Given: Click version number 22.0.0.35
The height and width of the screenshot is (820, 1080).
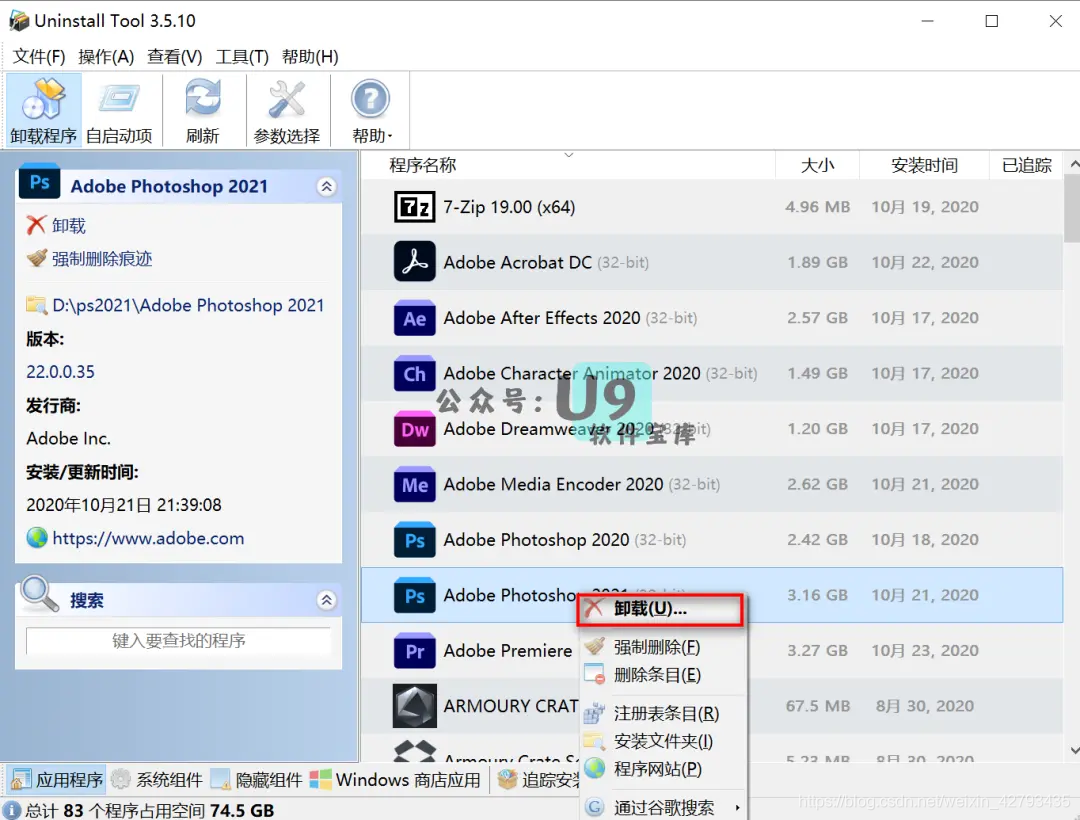Looking at the screenshot, I should [61, 372].
